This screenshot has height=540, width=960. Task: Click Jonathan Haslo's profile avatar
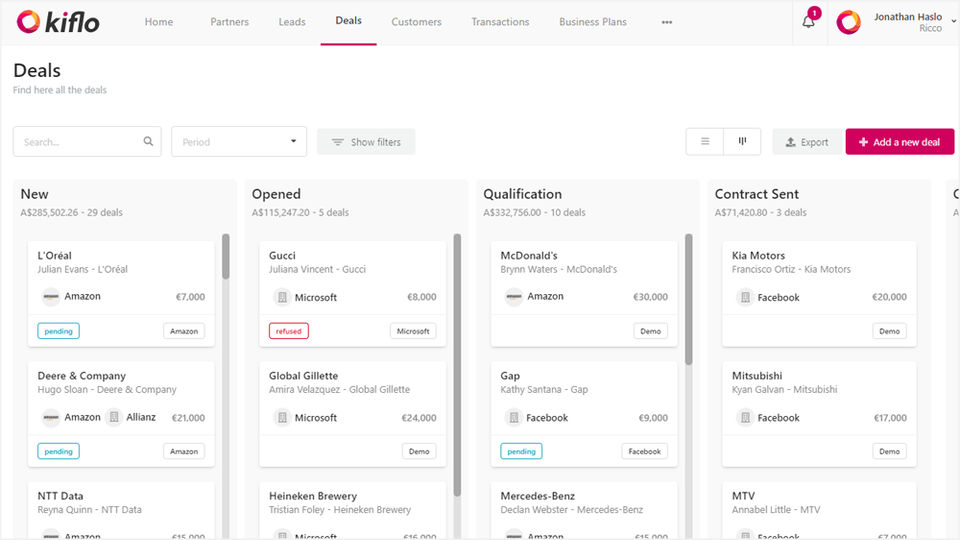point(849,22)
